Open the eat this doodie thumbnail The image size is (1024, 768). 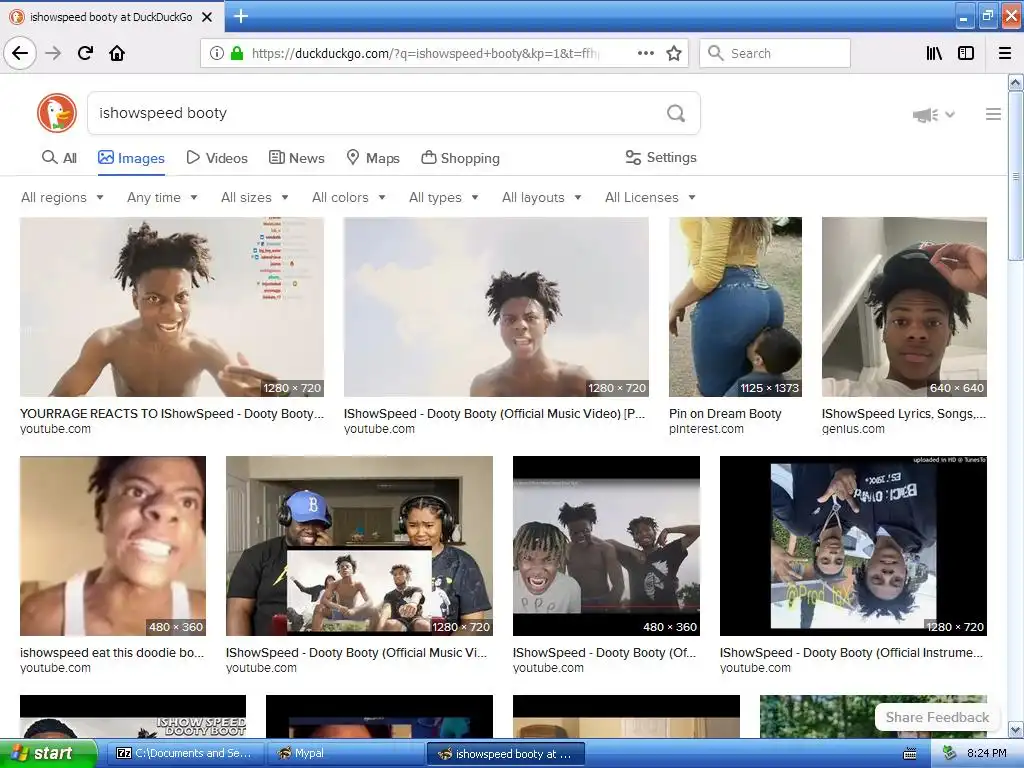113,546
